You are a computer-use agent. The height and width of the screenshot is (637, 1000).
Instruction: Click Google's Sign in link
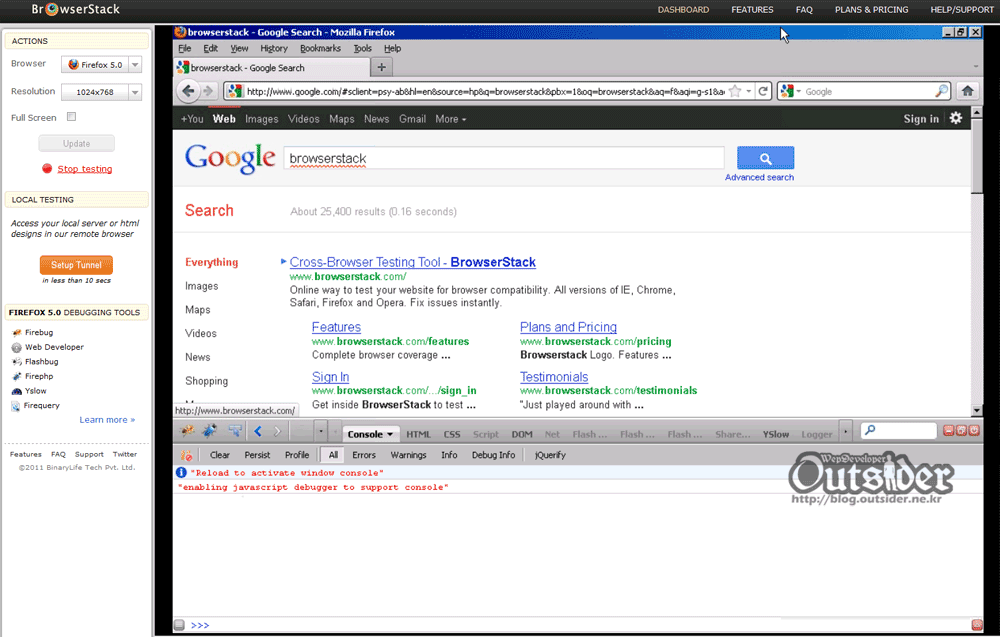point(921,119)
